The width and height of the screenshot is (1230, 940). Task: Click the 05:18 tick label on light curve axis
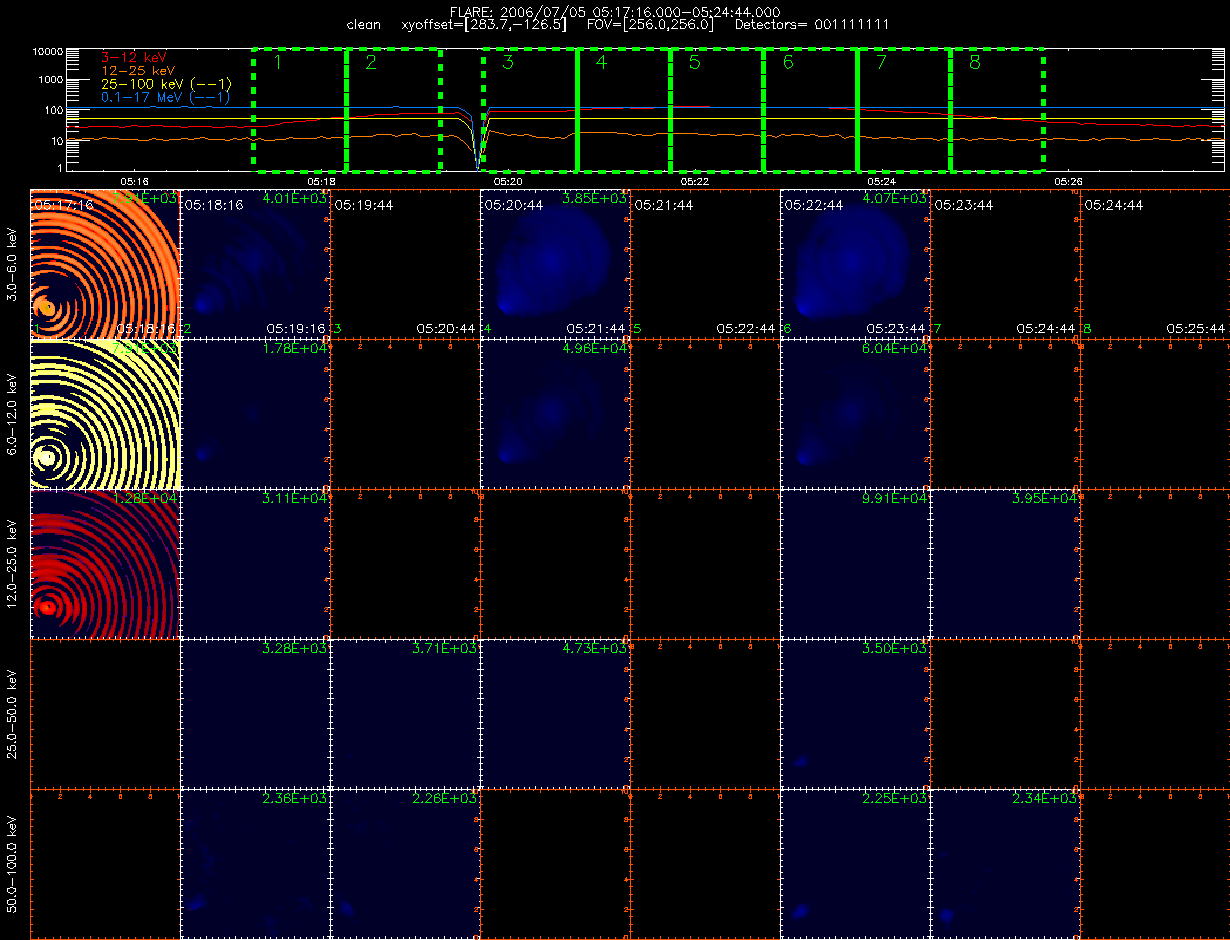(321, 181)
